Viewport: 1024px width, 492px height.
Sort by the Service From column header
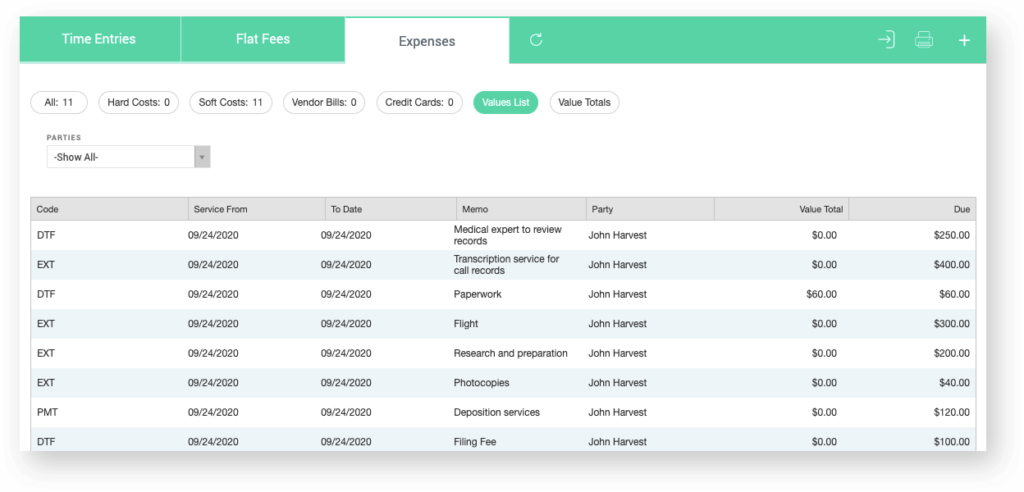pyautogui.click(x=257, y=210)
